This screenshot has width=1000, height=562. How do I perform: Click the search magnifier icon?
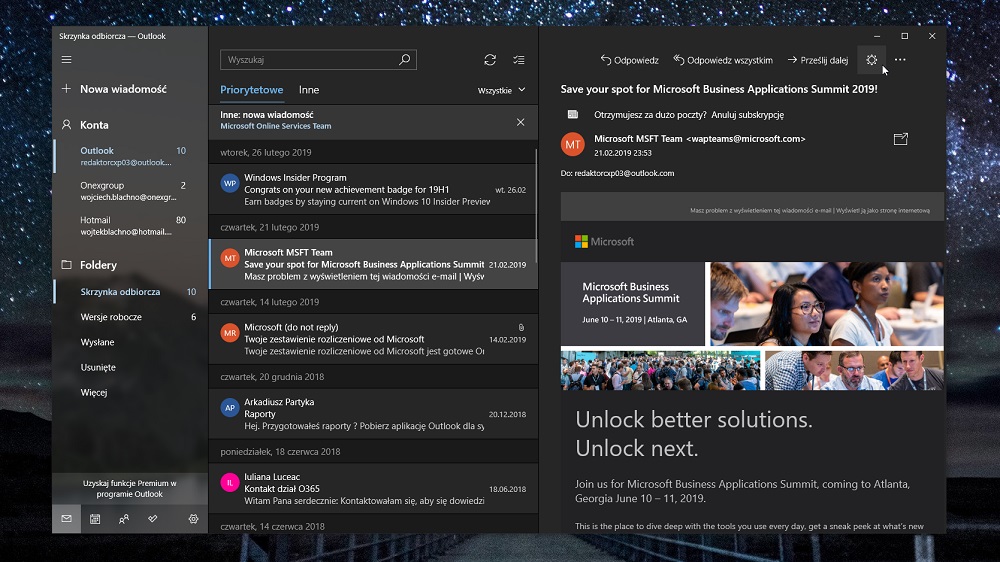(x=404, y=59)
